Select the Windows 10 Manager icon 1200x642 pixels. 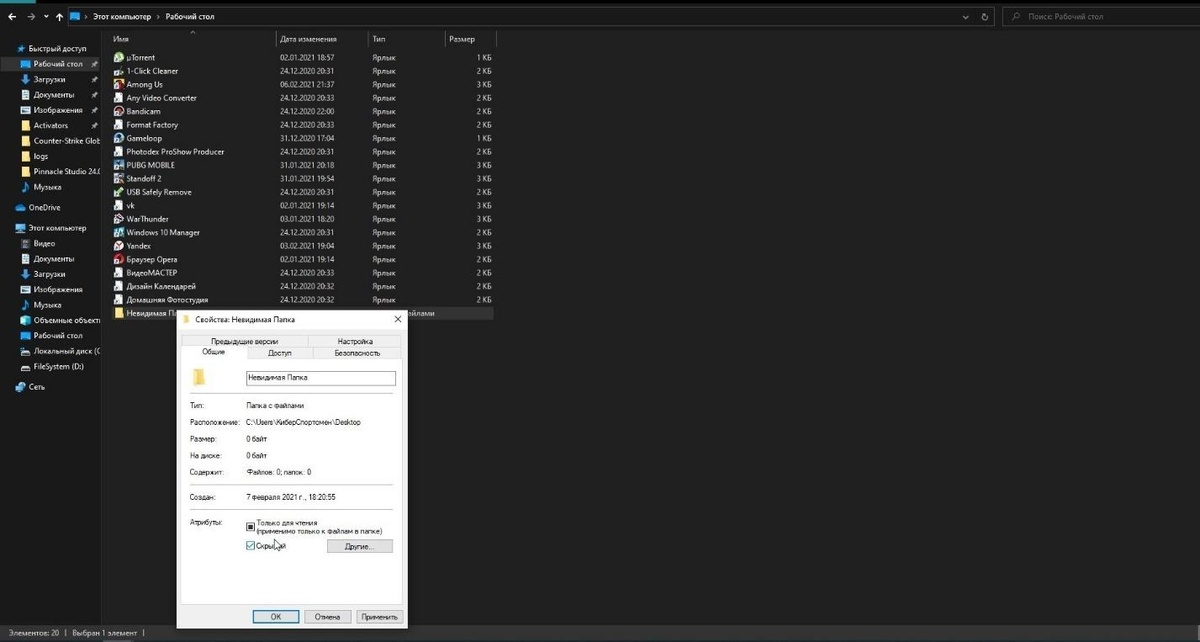click(119, 232)
